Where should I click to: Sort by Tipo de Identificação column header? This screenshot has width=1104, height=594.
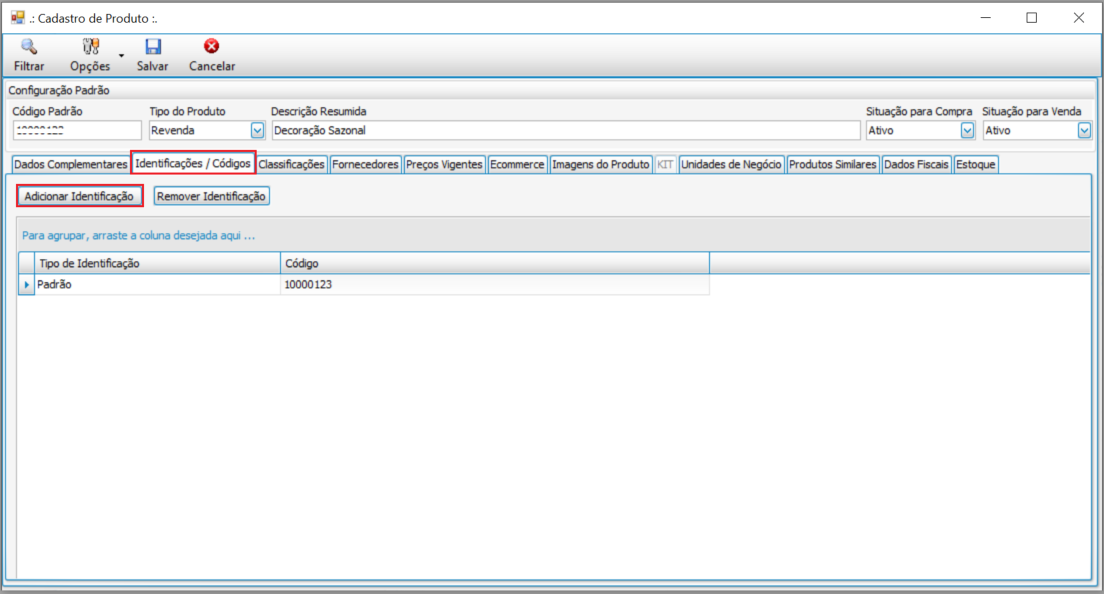click(x=157, y=263)
